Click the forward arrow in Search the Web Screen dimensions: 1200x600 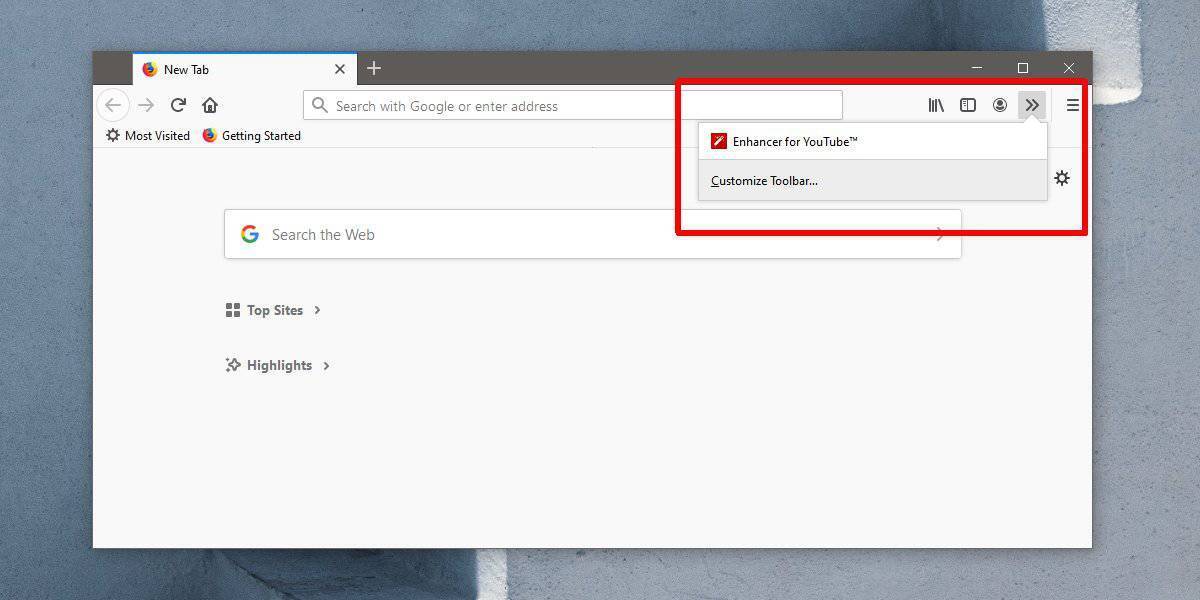click(x=938, y=233)
